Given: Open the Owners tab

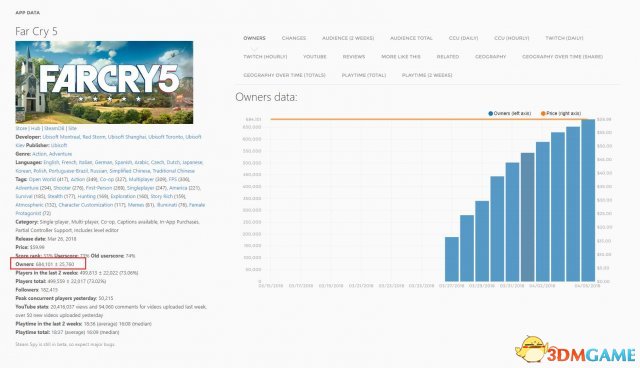Looking at the screenshot, I should point(254,38).
